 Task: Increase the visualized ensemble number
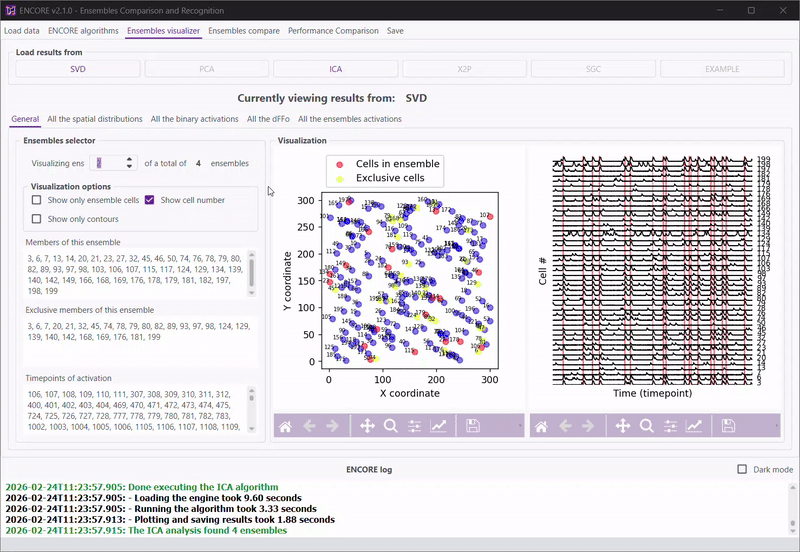coord(130,160)
